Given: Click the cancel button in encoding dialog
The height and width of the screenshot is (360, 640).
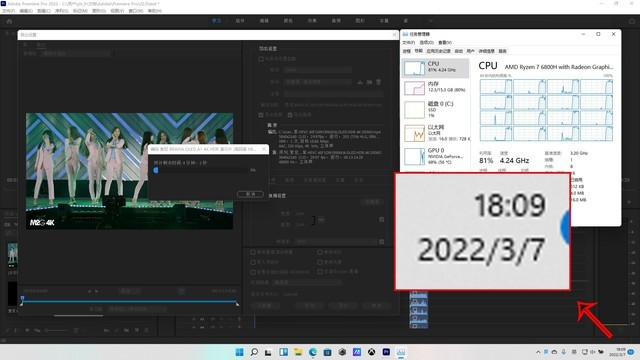Looking at the screenshot, I should click(x=250, y=194).
